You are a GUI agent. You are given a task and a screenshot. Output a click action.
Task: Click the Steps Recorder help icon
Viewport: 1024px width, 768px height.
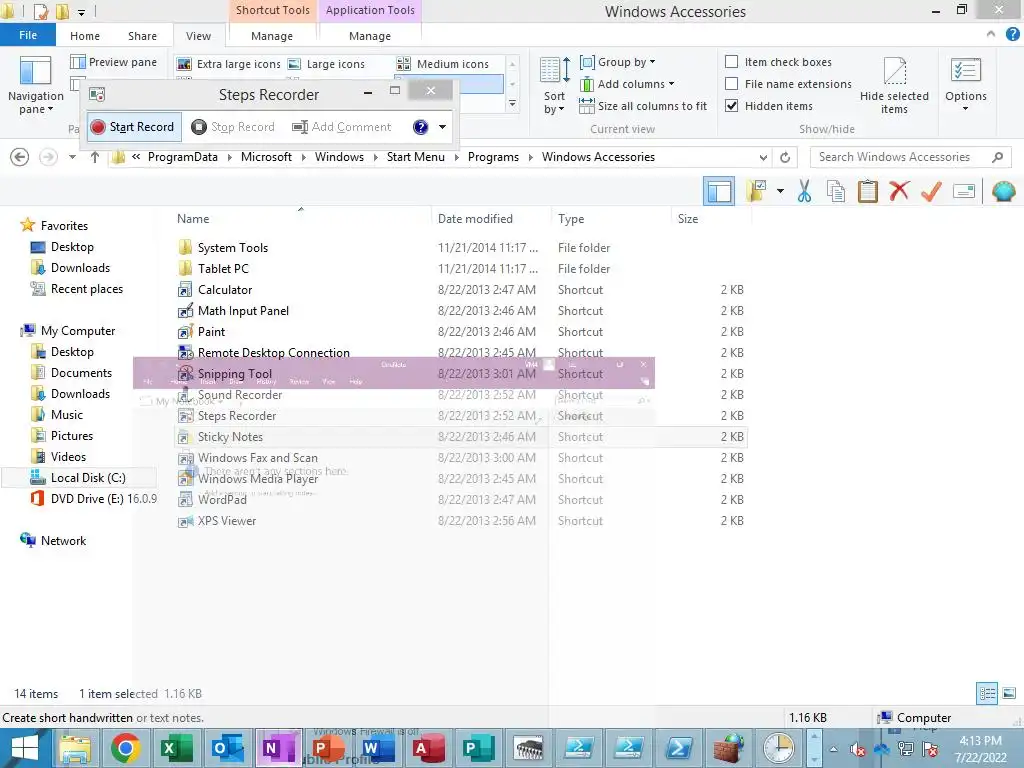tap(420, 127)
